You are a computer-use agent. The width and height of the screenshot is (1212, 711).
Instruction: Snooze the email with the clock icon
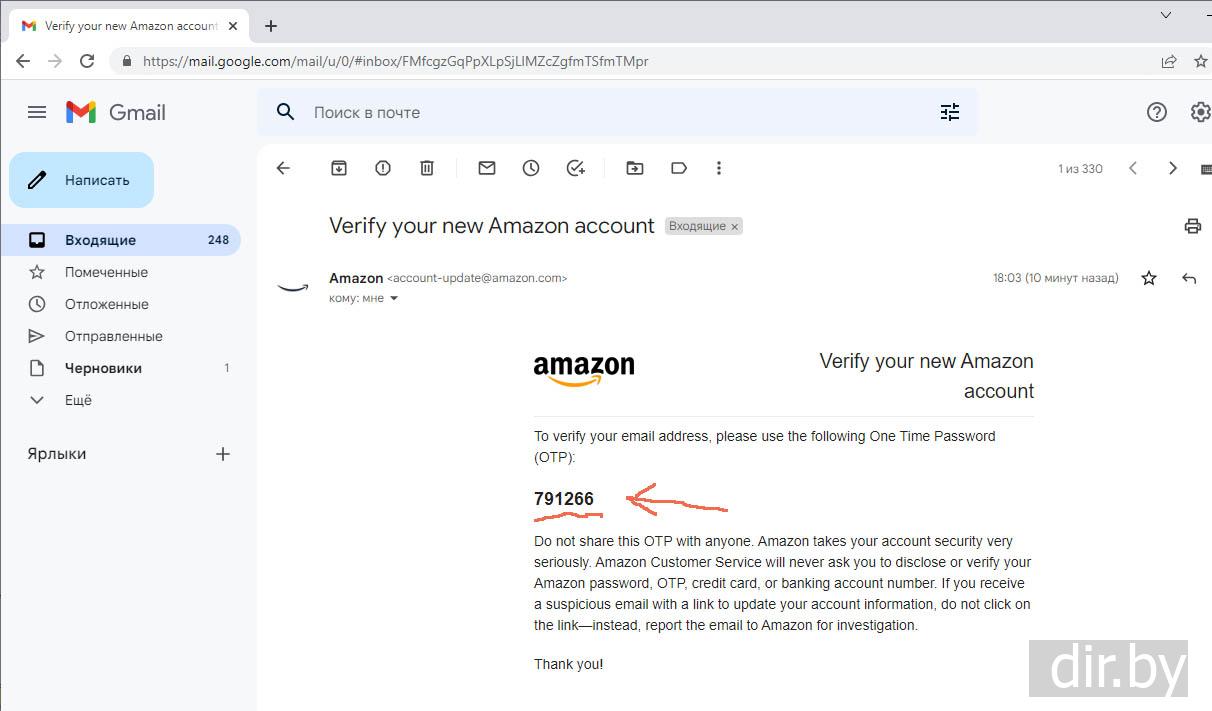pos(531,168)
